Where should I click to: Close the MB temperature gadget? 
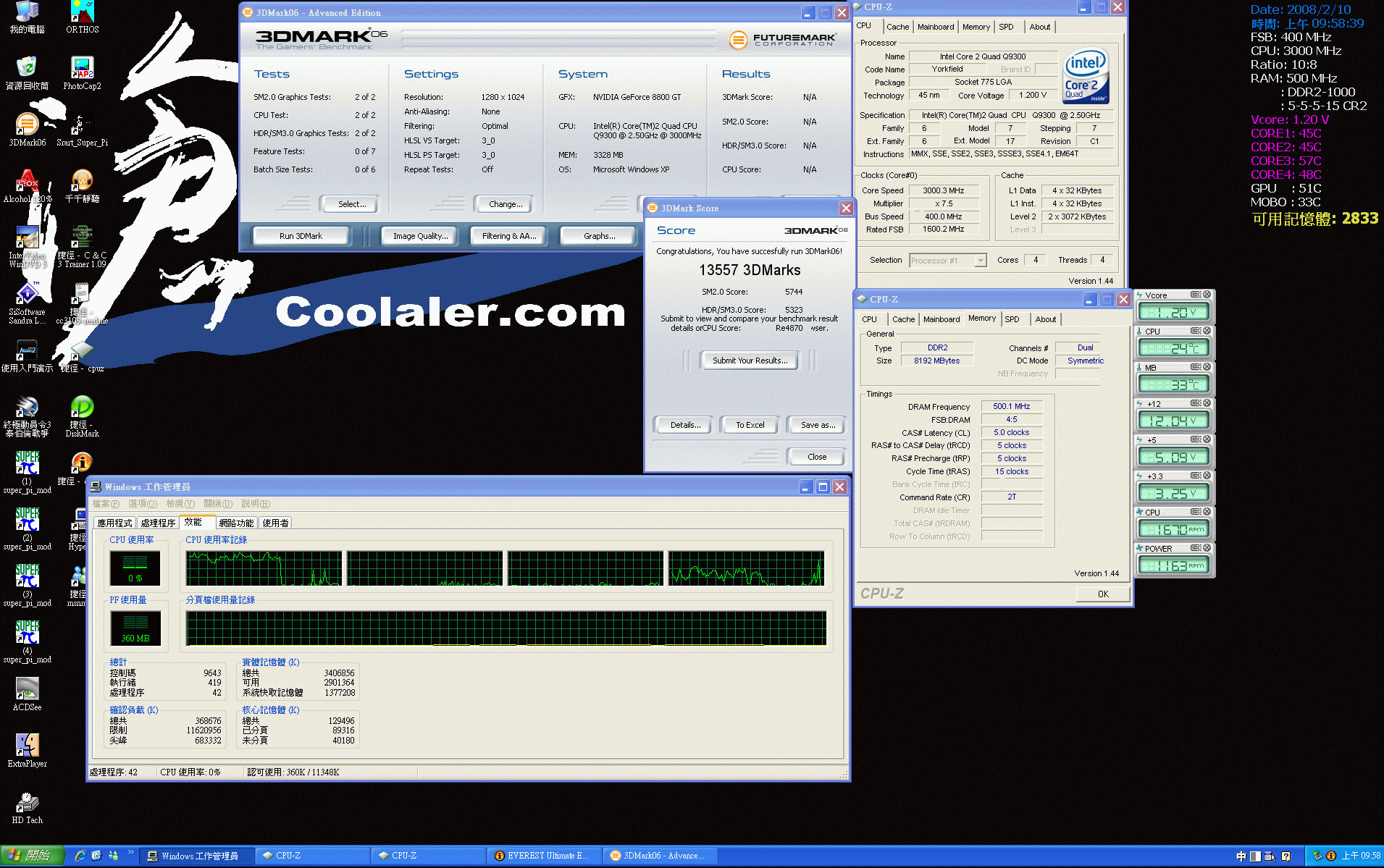[x=1207, y=367]
